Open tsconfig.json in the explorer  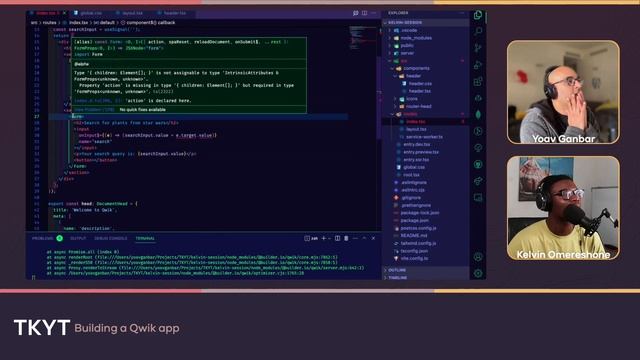[x=414, y=251]
